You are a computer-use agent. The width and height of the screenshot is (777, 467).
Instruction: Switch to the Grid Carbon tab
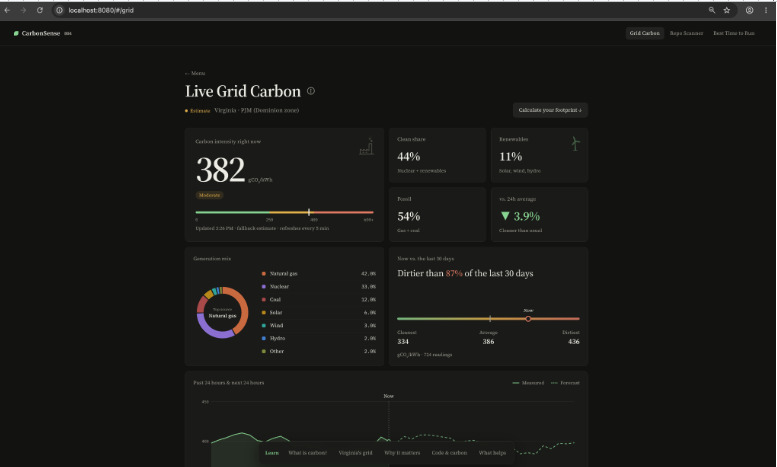pos(644,33)
